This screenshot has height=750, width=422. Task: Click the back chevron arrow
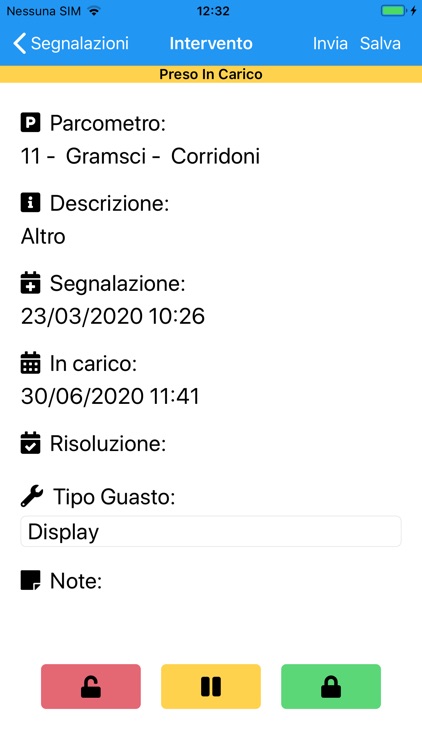(x=19, y=44)
